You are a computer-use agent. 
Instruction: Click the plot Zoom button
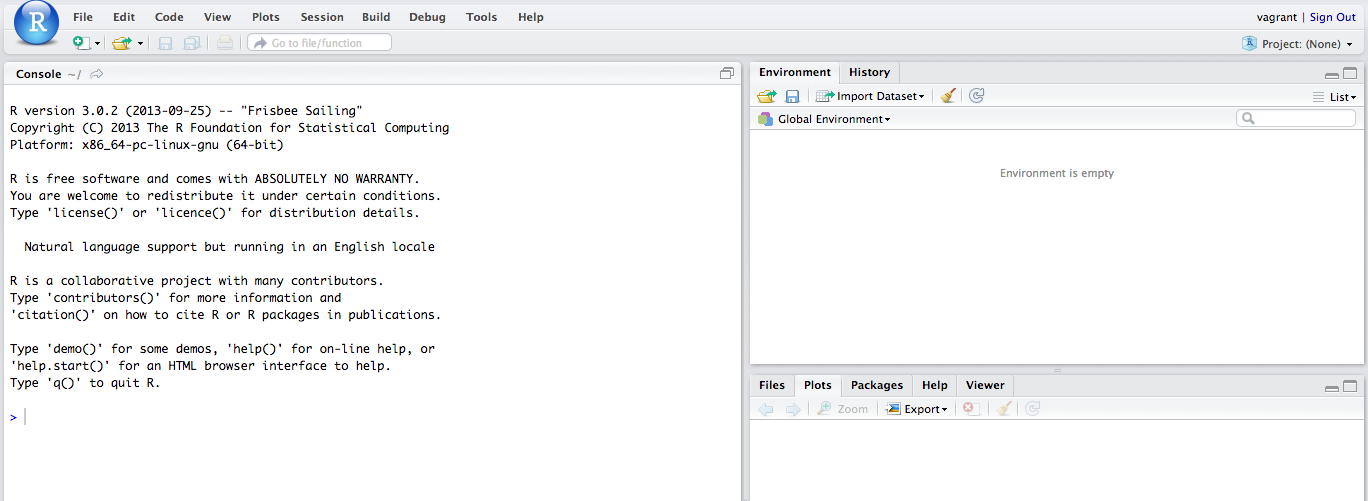(842, 409)
